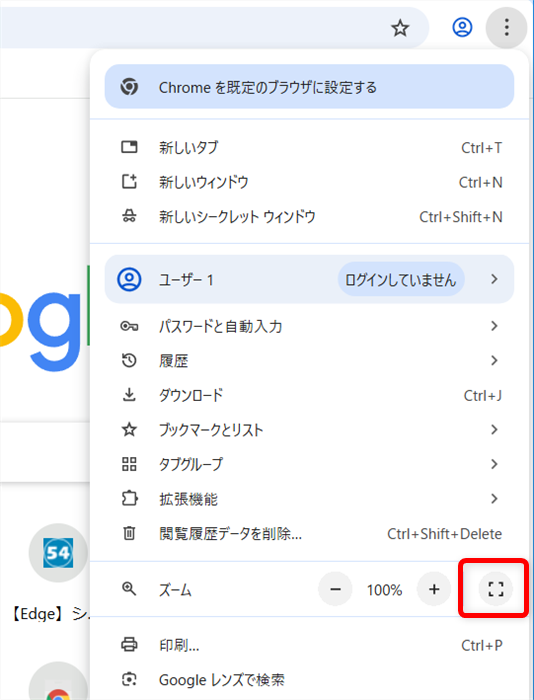534x700 pixels.
Task: Open 印刷... print dialog
Action: tap(309, 646)
